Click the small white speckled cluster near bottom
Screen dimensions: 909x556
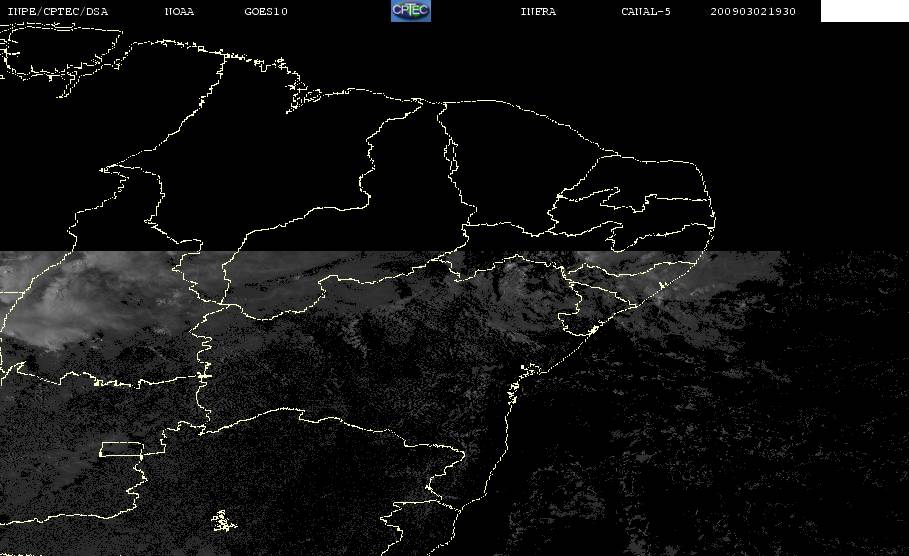coord(223,521)
